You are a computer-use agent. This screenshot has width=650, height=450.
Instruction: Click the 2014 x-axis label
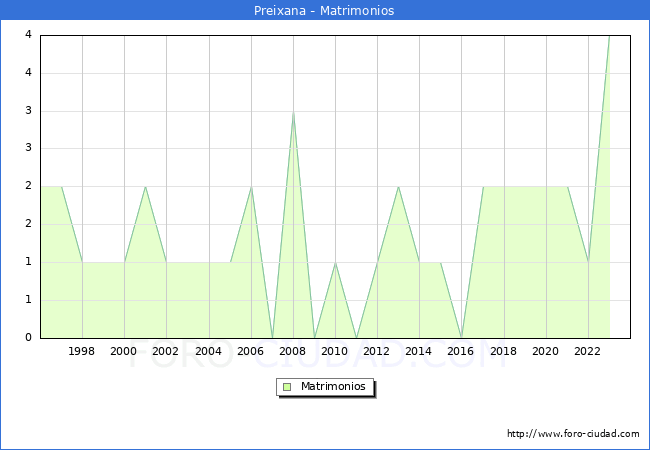pos(418,351)
